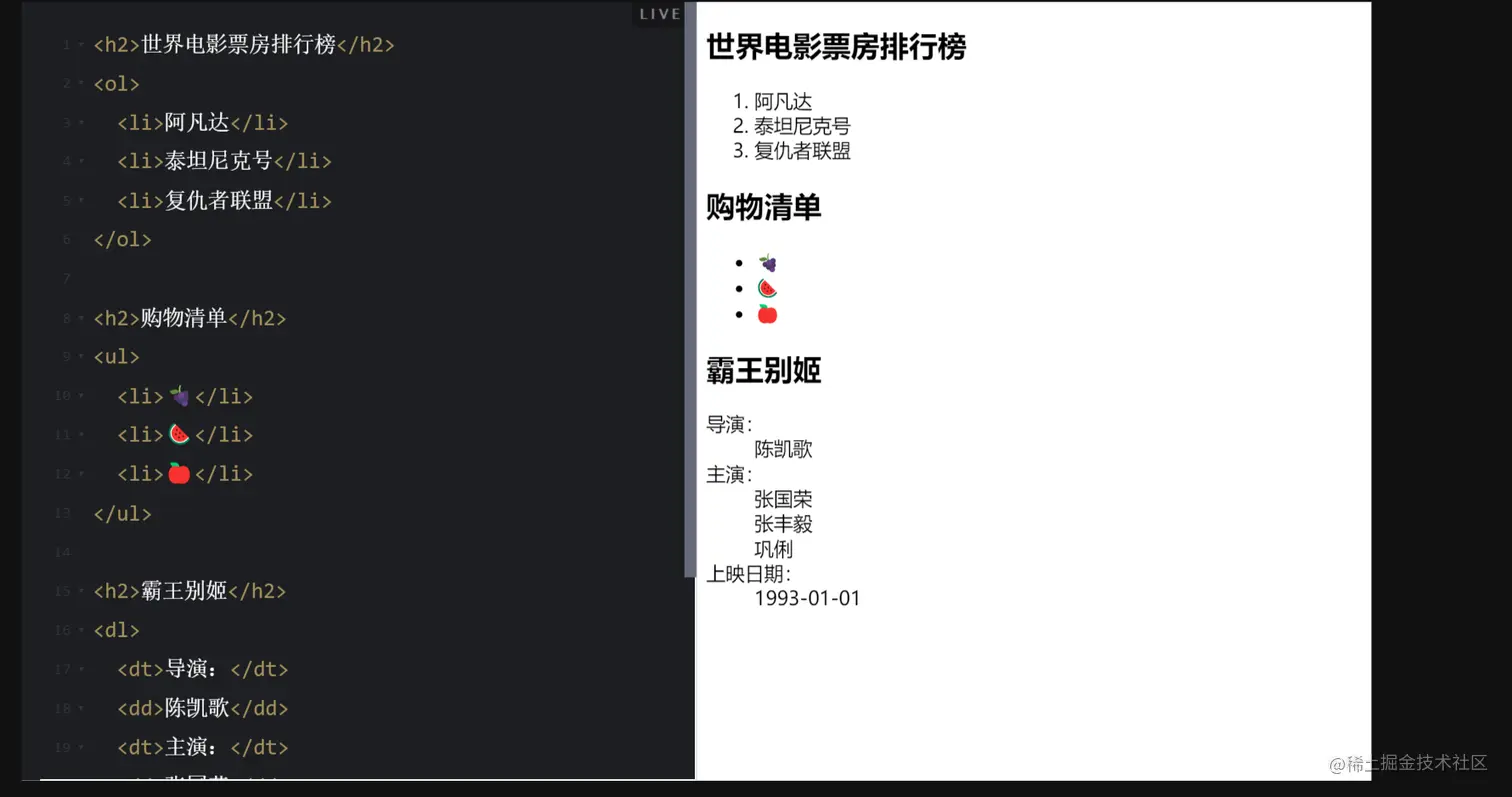Click the closing /ol tag on line 6
The height and width of the screenshot is (797, 1512).
tap(122, 240)
